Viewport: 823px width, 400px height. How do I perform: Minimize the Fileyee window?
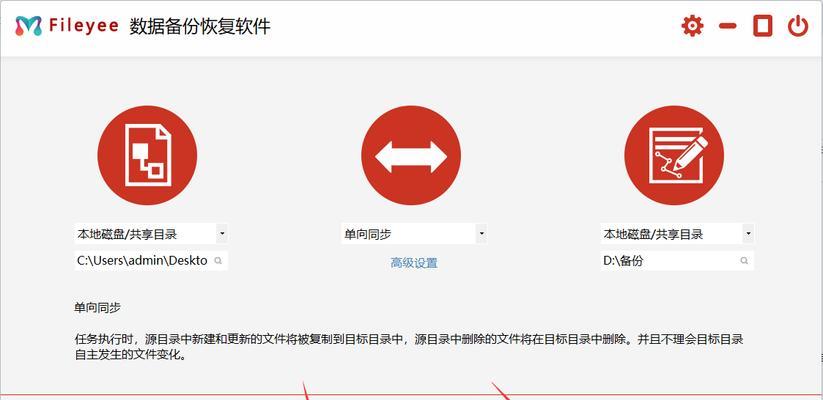pyautogui.click(x=727, y=26)
